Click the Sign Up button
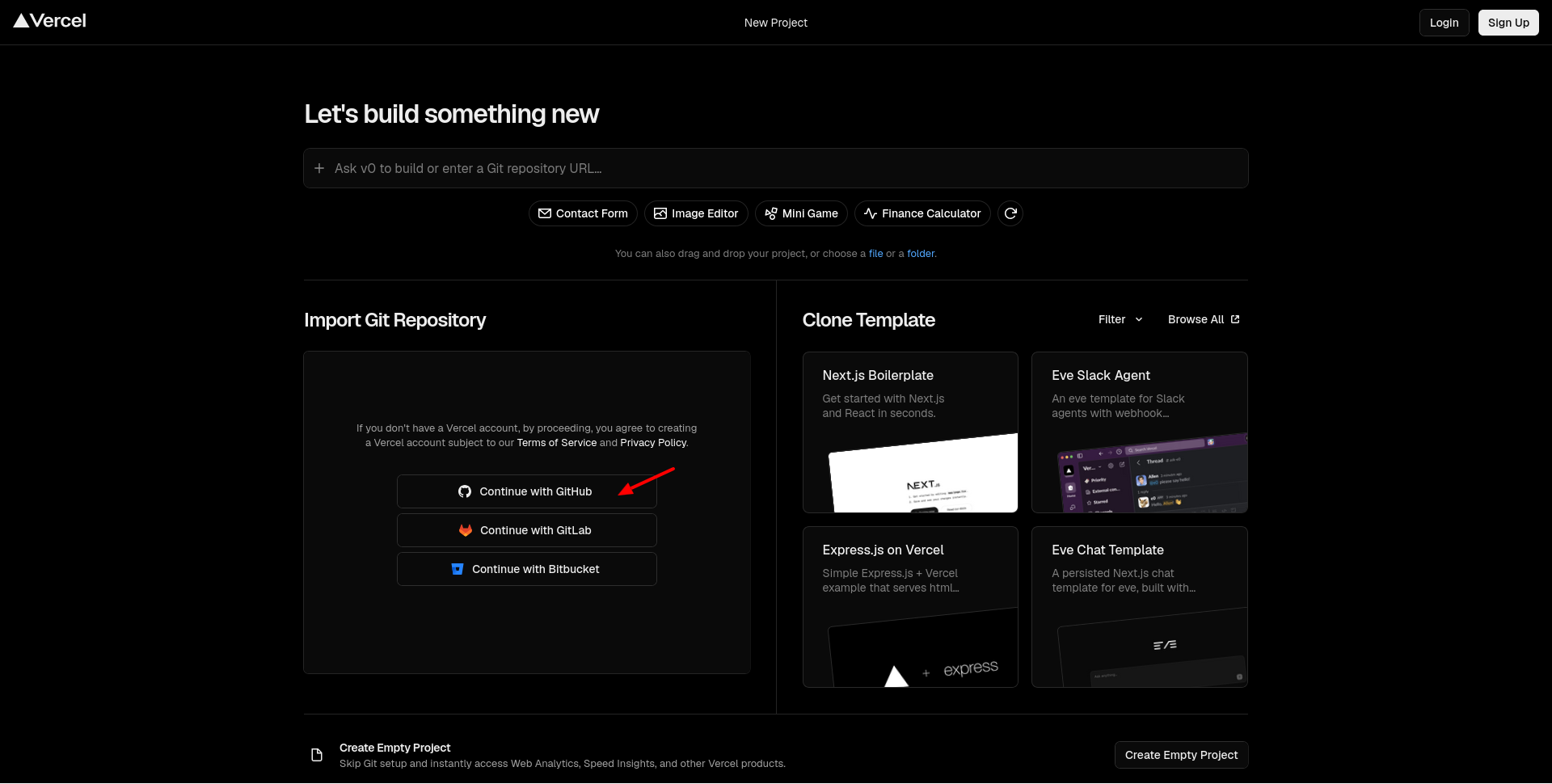1552x784 pixels. (1508, 23)
